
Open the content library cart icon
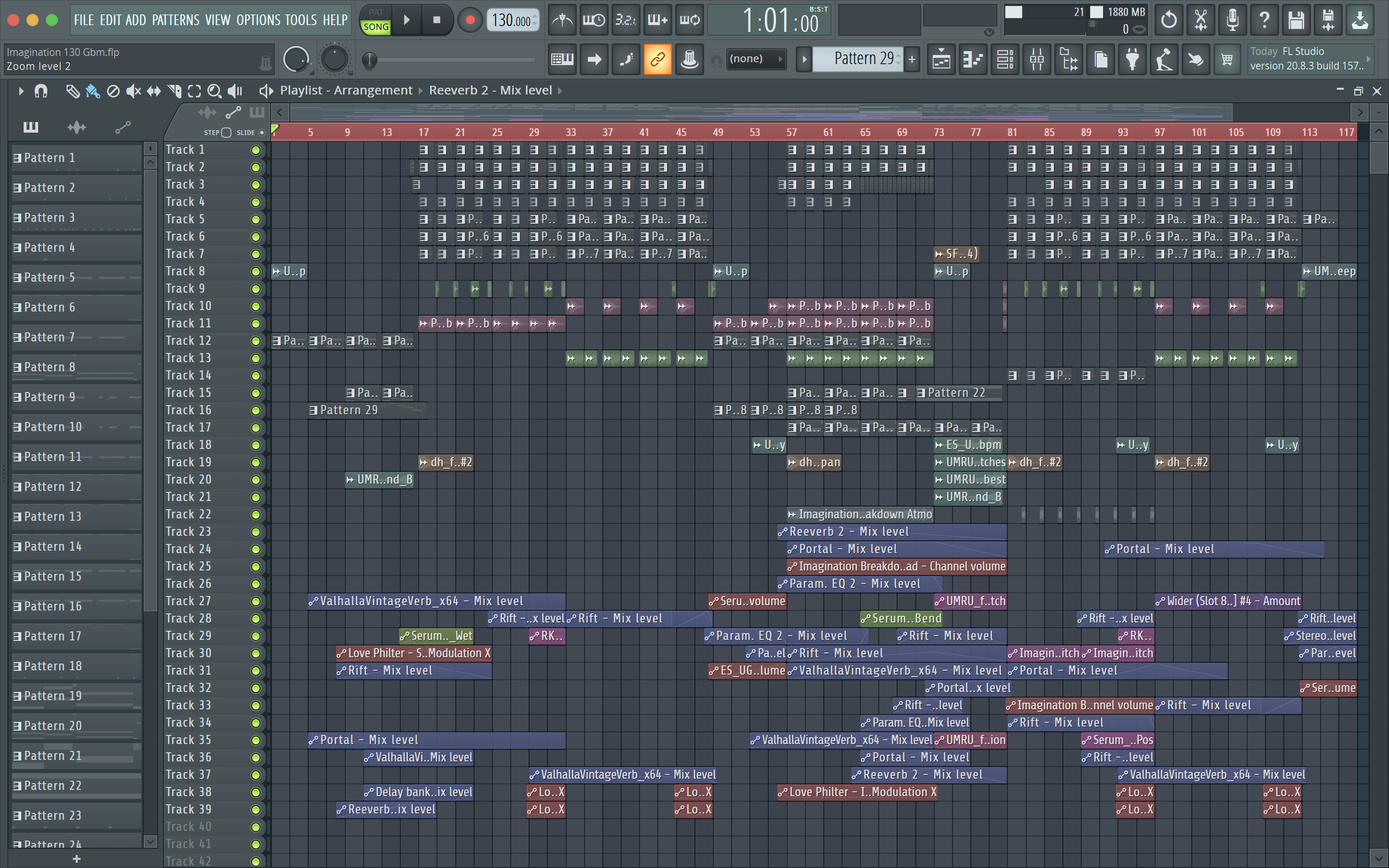[x=1227, y=59]
